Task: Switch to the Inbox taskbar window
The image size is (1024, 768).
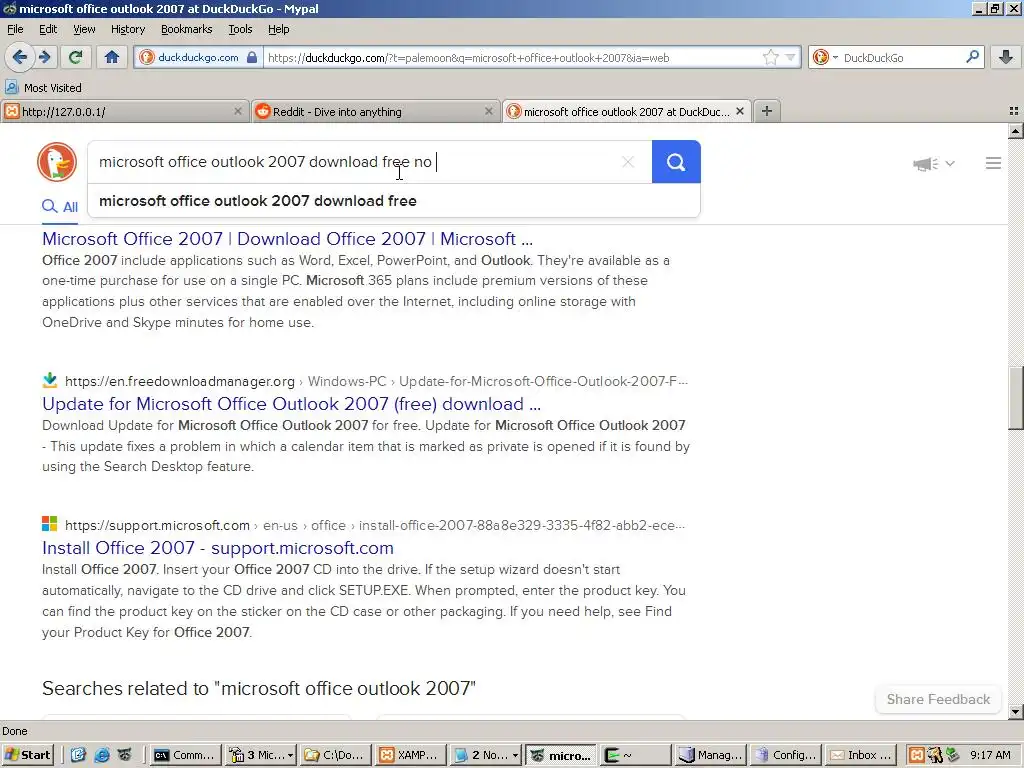Action: click(x=861, y=755)
